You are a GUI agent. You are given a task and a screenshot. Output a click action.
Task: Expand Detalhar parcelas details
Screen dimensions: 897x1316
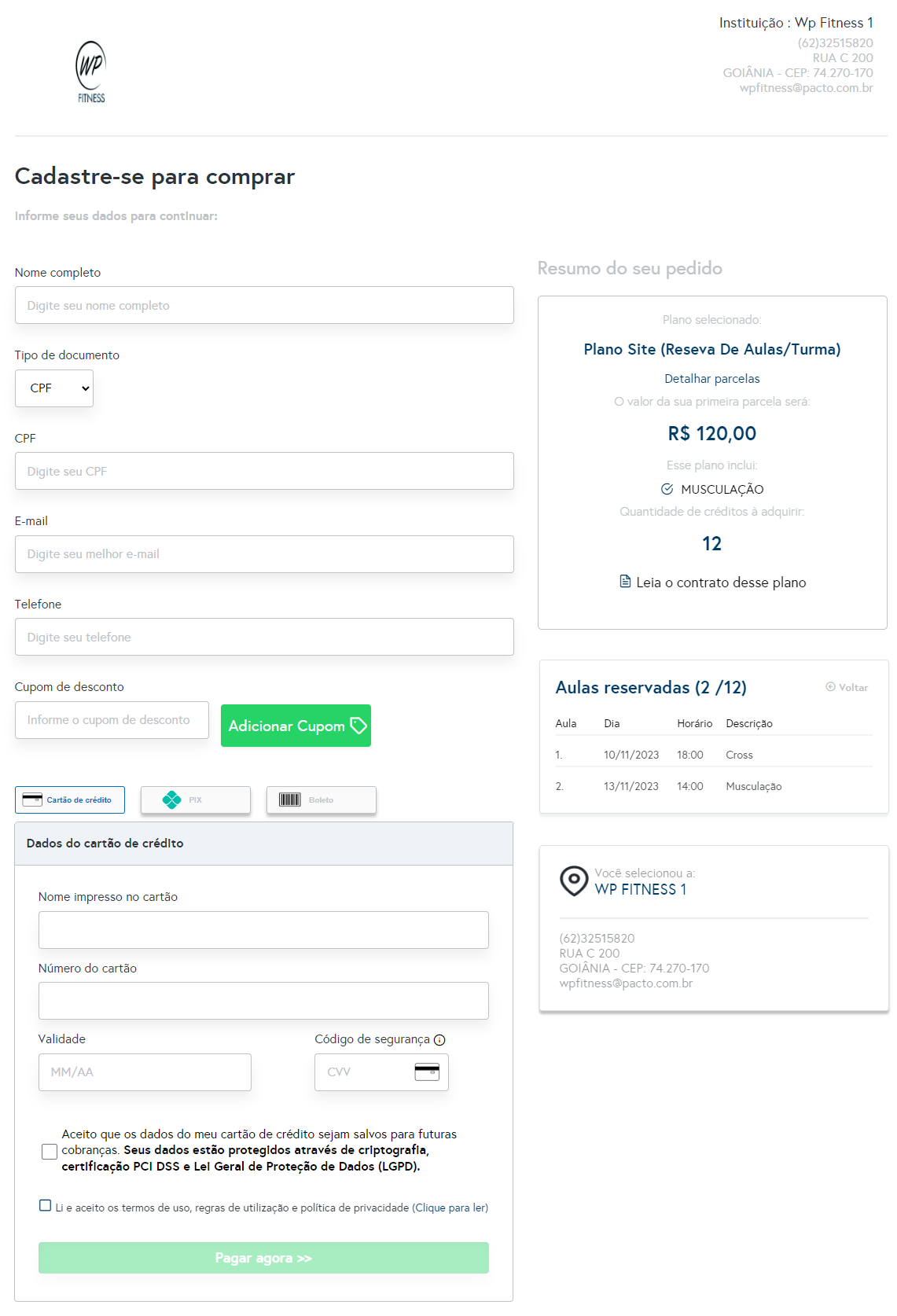[711, 379]
